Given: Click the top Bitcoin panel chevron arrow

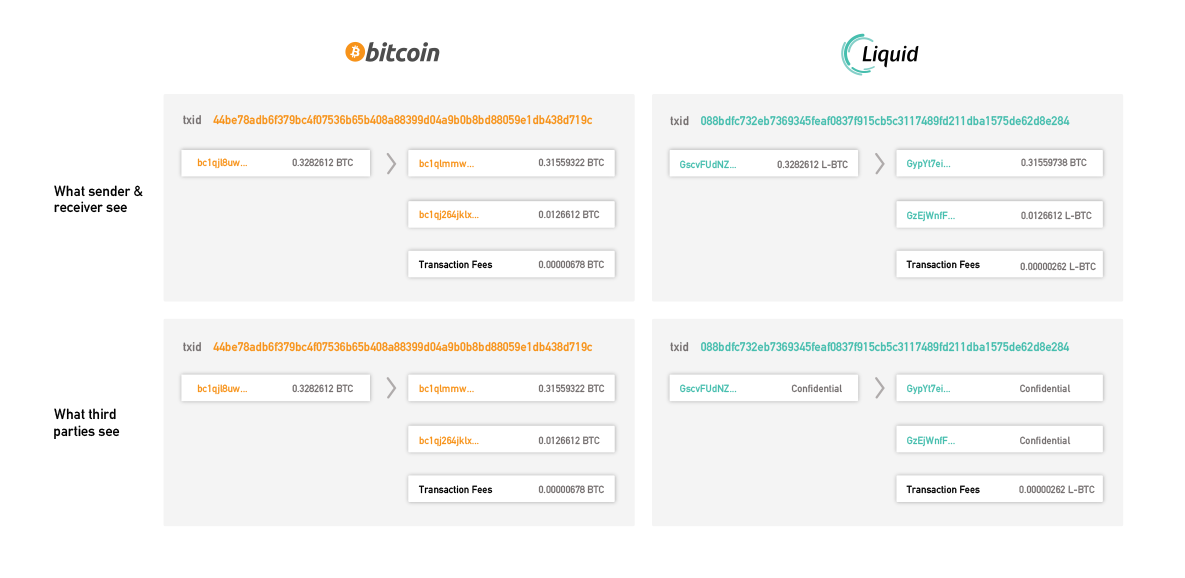Looking at the screenshot, I should pyautogui.click(x=391, y=163).
